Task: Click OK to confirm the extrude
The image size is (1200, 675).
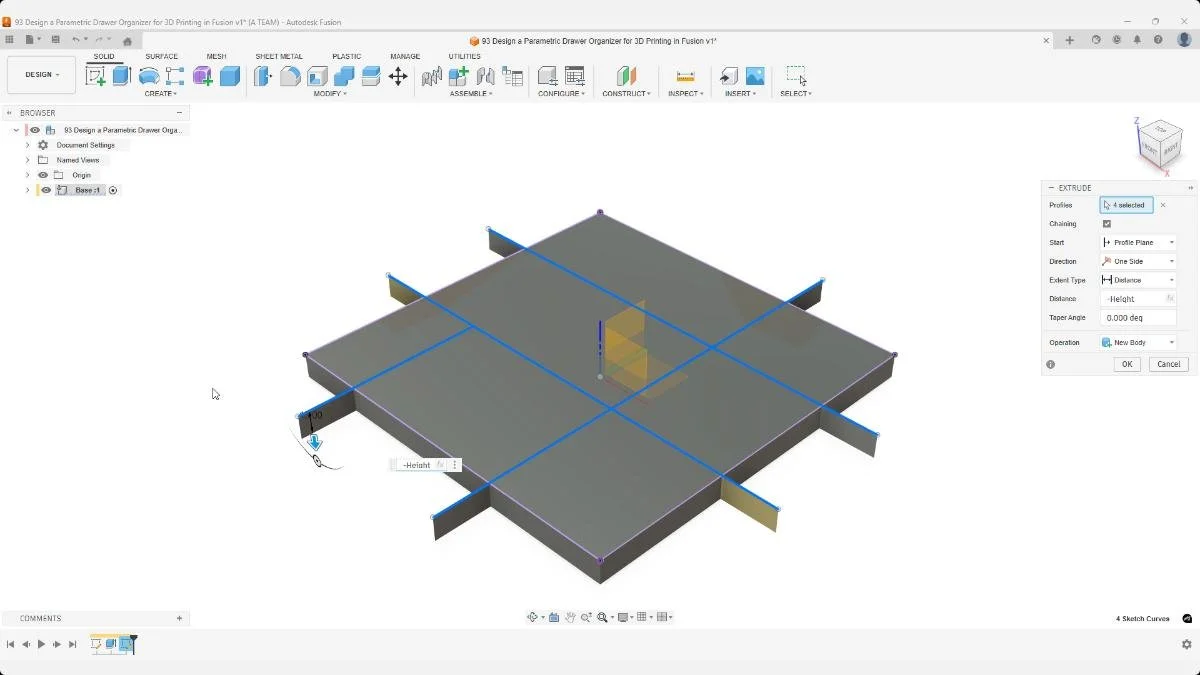Action: (x=1126, y=364)
